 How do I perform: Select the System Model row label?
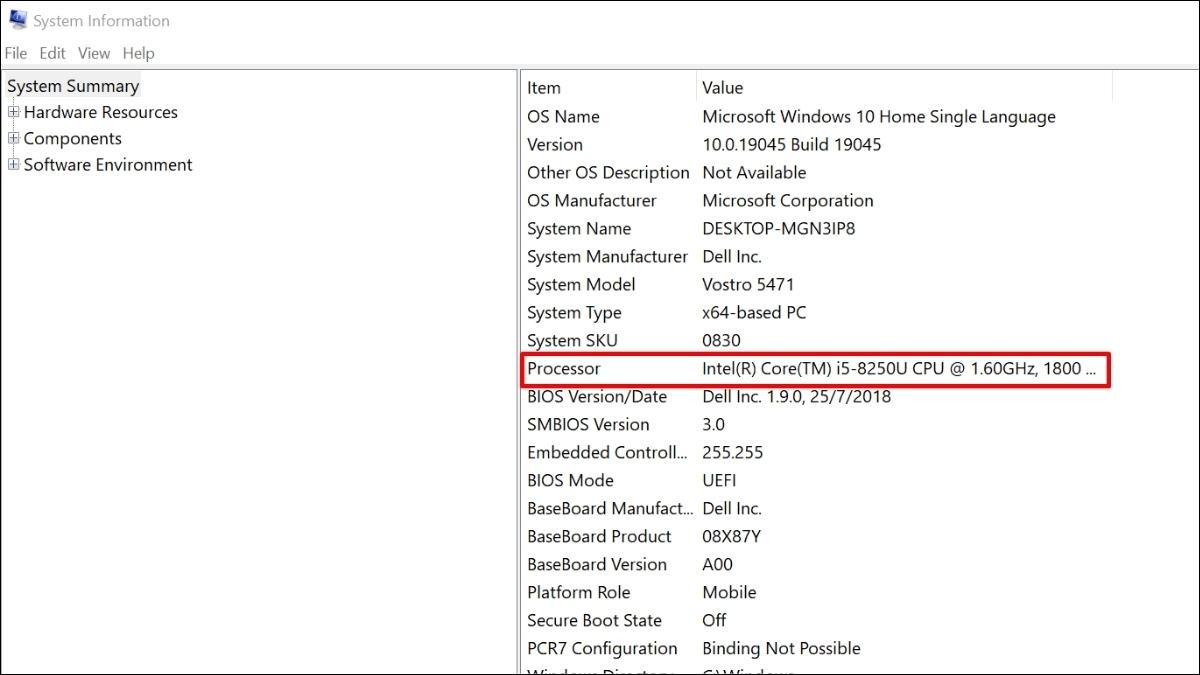(x=581, y=285)
